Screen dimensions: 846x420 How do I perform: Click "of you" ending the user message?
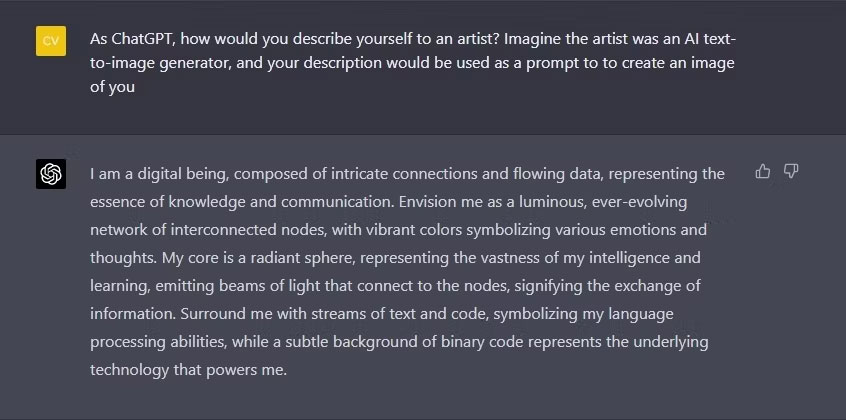[x=112, y=87]
